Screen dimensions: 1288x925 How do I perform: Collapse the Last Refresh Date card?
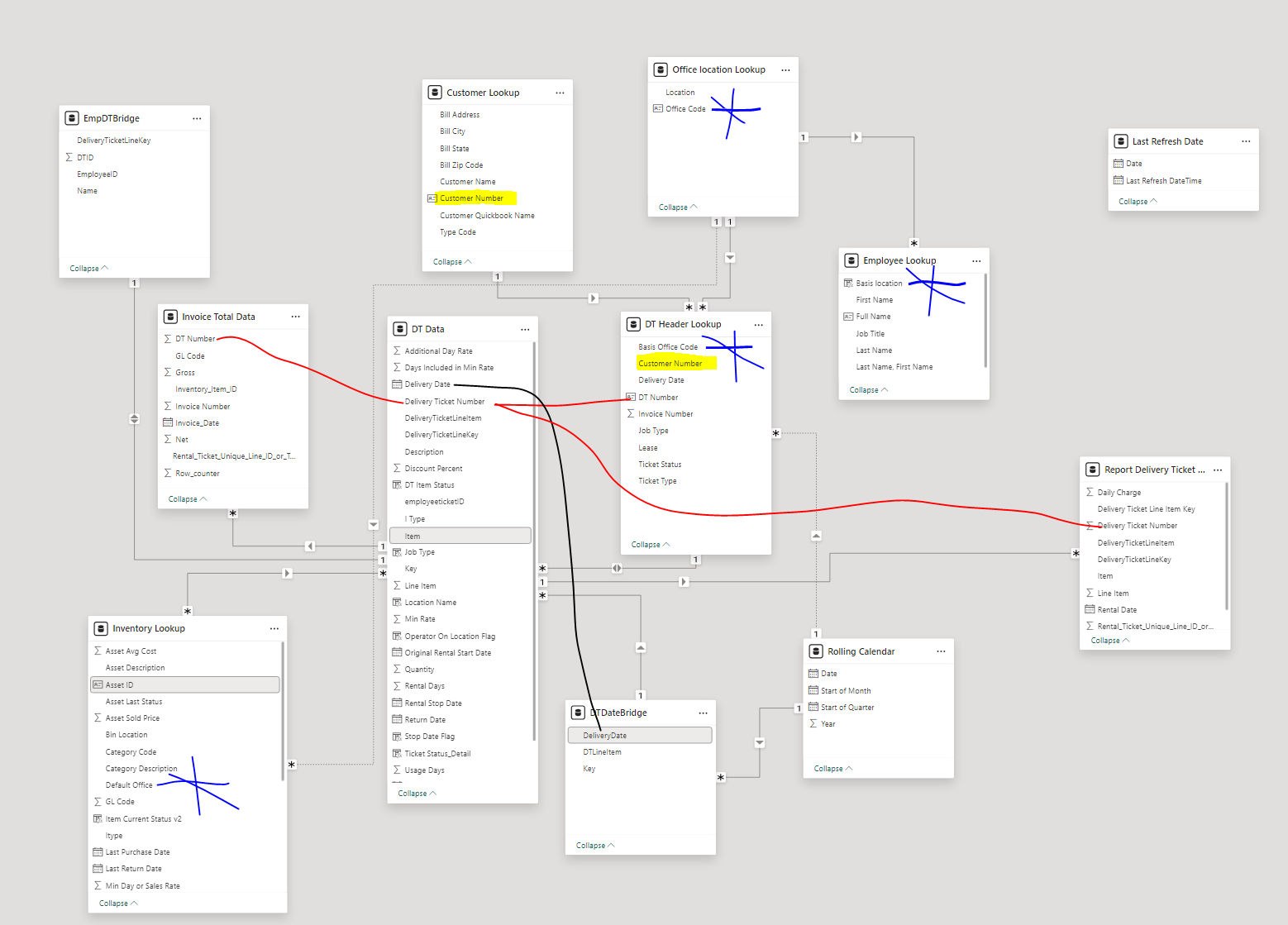click(x=1138, y=202)
